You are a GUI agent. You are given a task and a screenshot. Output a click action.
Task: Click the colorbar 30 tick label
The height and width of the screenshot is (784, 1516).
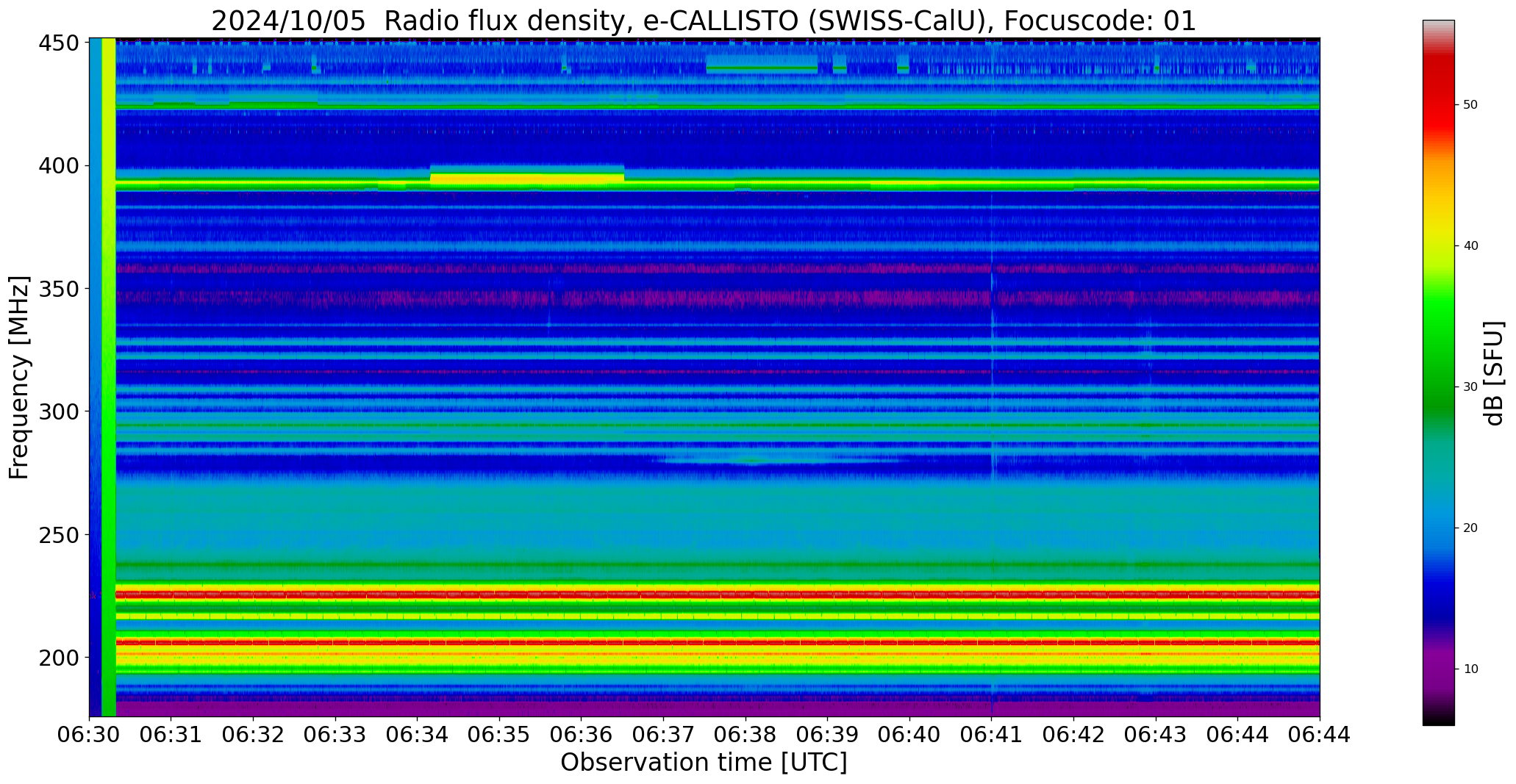click(x=1470, y=387)
